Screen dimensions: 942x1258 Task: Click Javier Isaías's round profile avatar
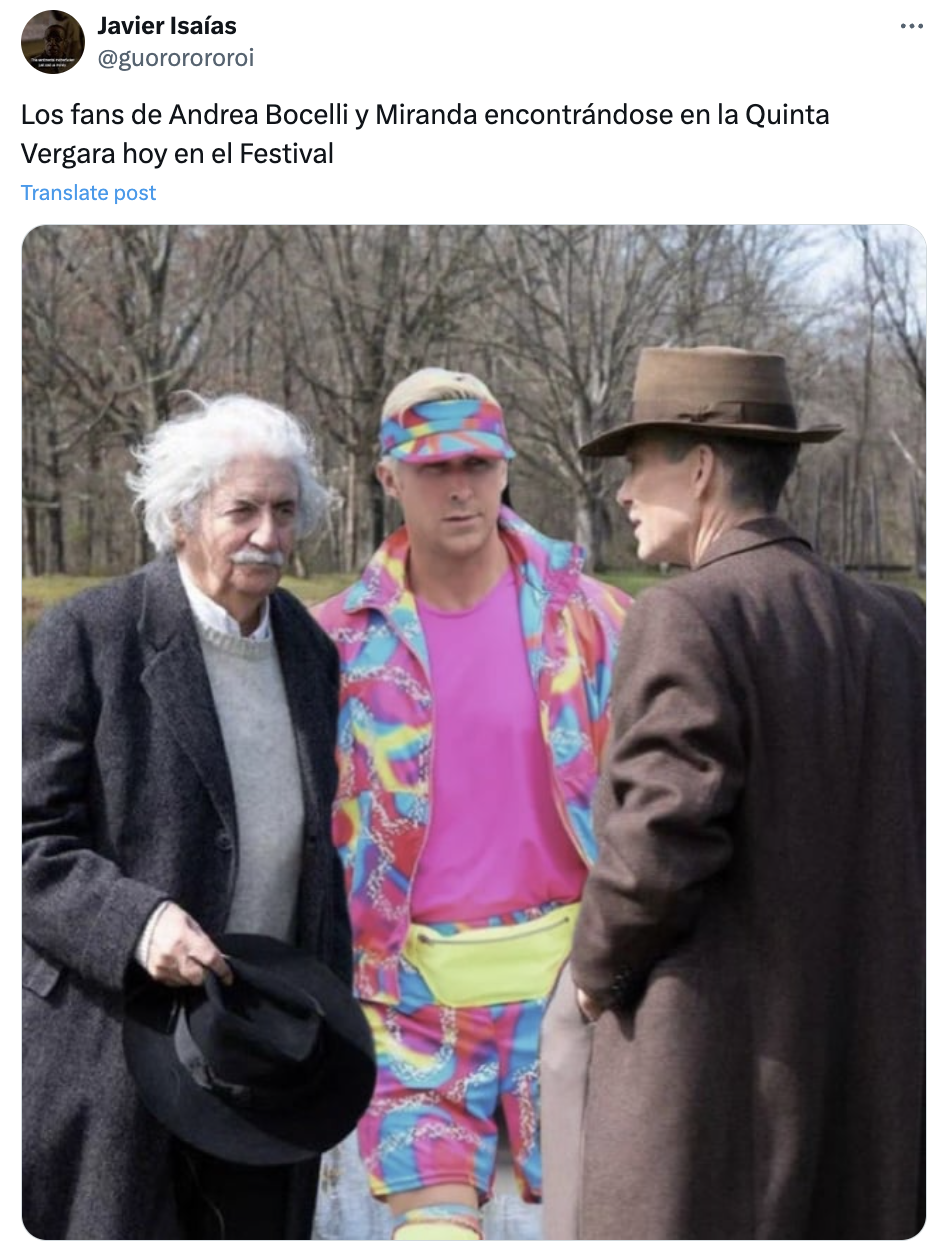click(53, 42)
